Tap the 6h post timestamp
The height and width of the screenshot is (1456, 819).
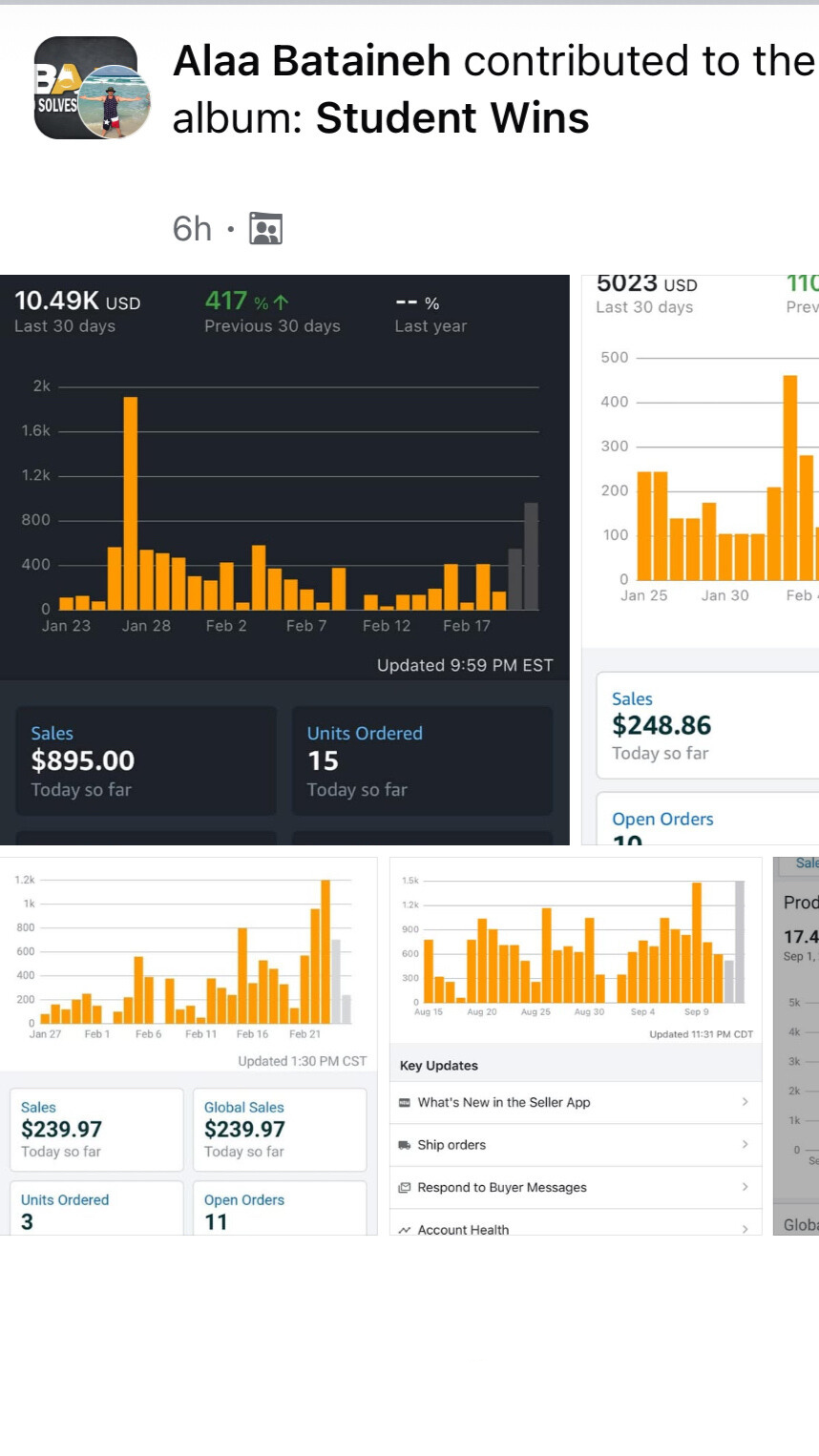(192, 229)
